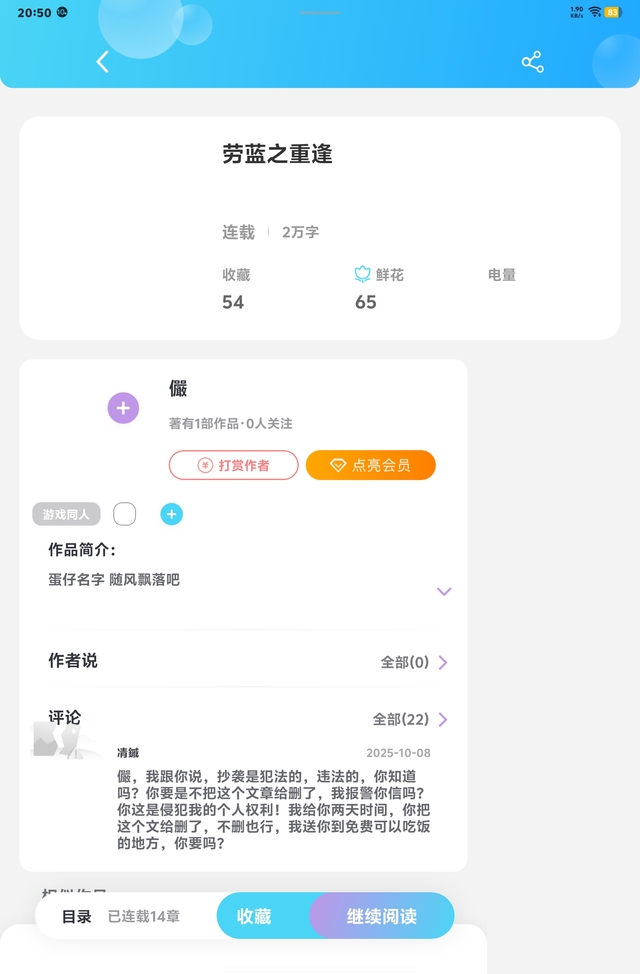Image resolution: width=640 pixels, height=974 pixels.
Task: Open the 目录 chapter list
Action: 77,916
